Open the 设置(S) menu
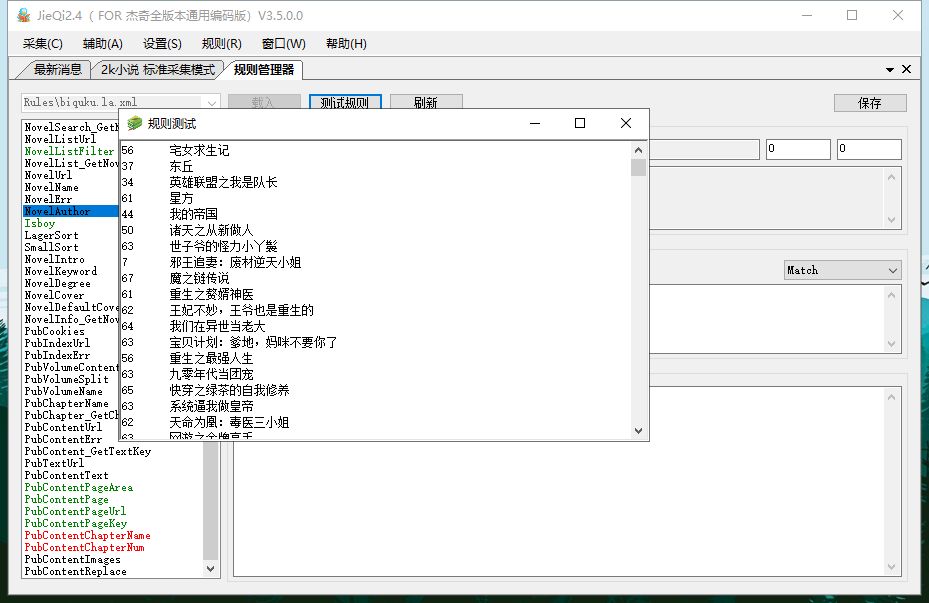 pyautogui.click(x=162, y=44)
